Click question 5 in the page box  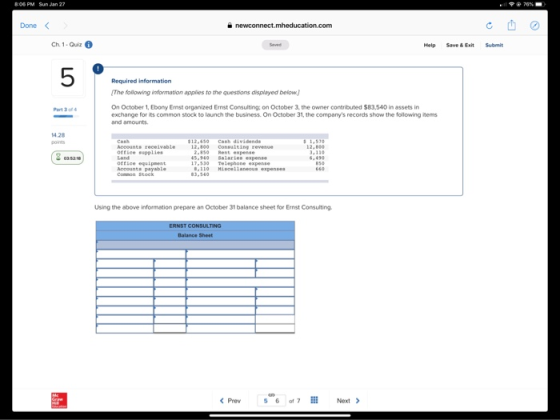pyautogui.click(x=265, y=401)
